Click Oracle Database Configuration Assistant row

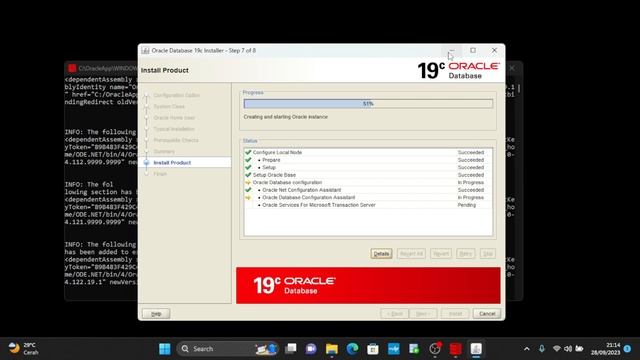tap(368, 197)
